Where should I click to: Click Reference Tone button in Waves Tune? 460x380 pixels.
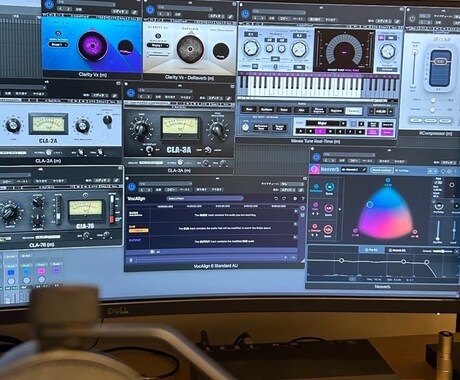[x=261, y=127]
